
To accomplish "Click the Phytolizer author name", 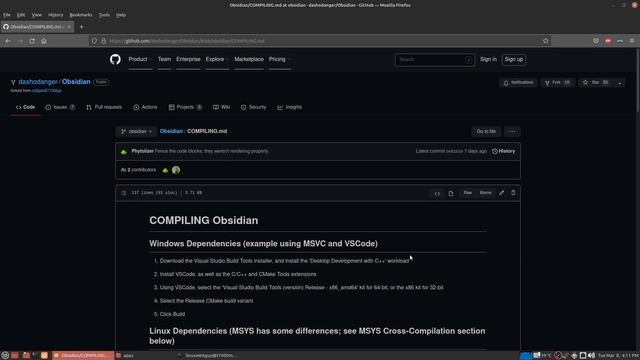I will coord(142,151).
